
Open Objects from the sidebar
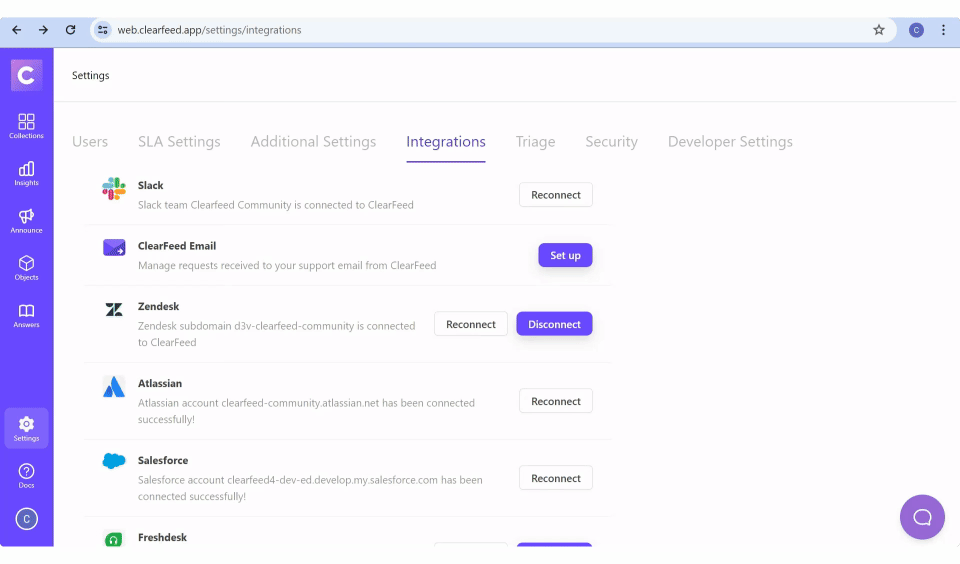tap(26, 267)
